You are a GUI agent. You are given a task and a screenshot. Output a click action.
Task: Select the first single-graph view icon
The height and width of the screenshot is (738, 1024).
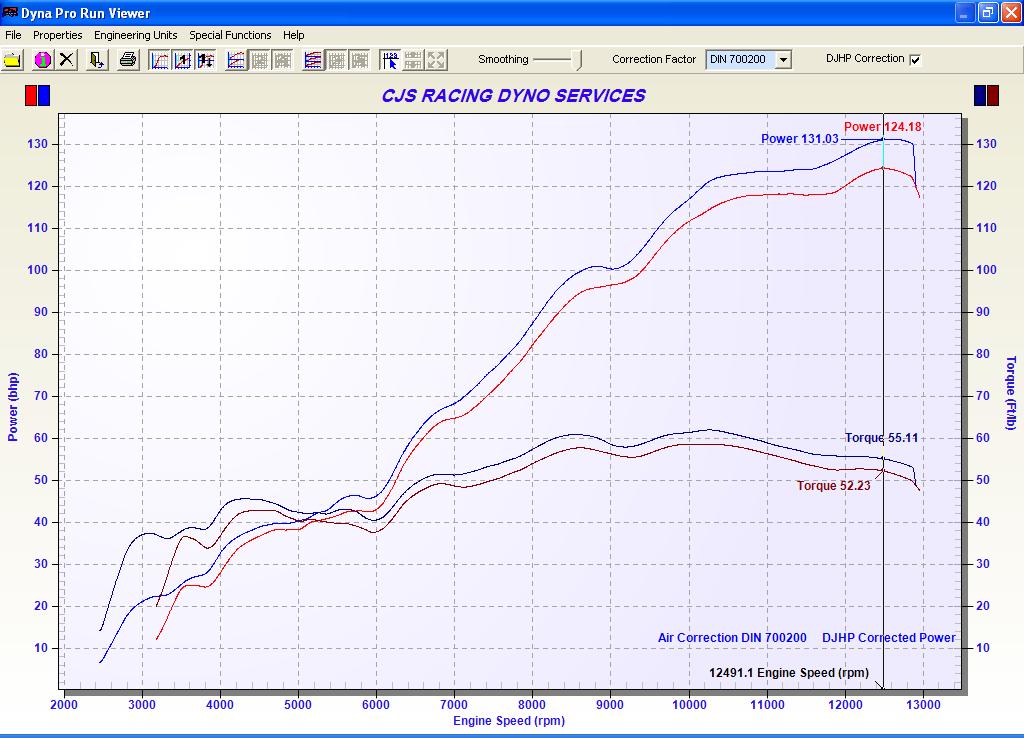pyautogui.click(x=160, y=60)
